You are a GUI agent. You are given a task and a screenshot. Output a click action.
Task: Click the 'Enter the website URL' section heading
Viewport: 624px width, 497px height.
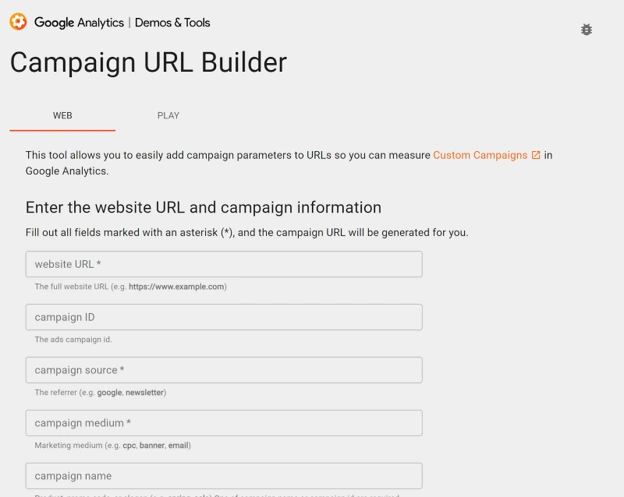click(x=203, y=208)
